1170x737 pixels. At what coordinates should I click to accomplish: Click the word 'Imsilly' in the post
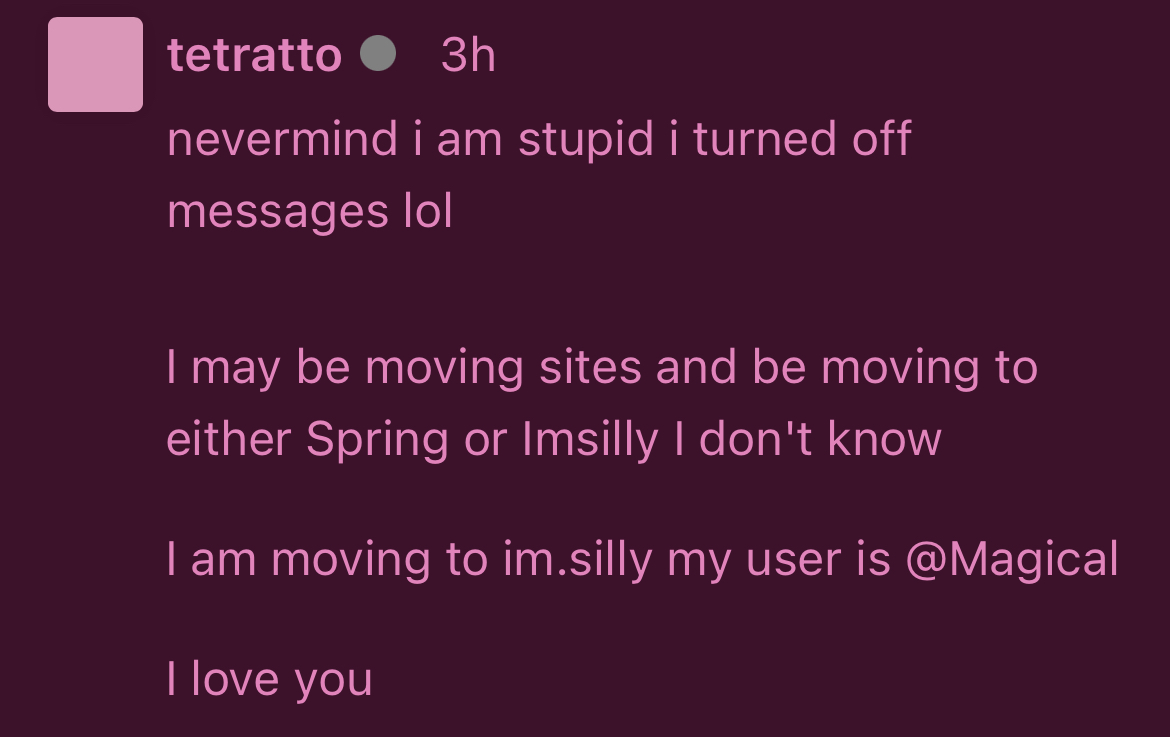pyautogui.click(x=590, y=439)
